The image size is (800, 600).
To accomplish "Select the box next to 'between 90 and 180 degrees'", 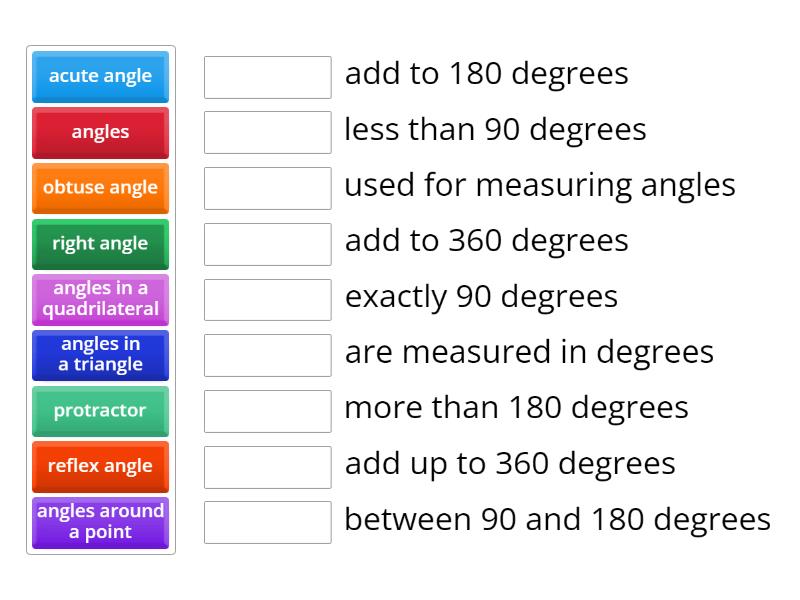I will point(267,522).
